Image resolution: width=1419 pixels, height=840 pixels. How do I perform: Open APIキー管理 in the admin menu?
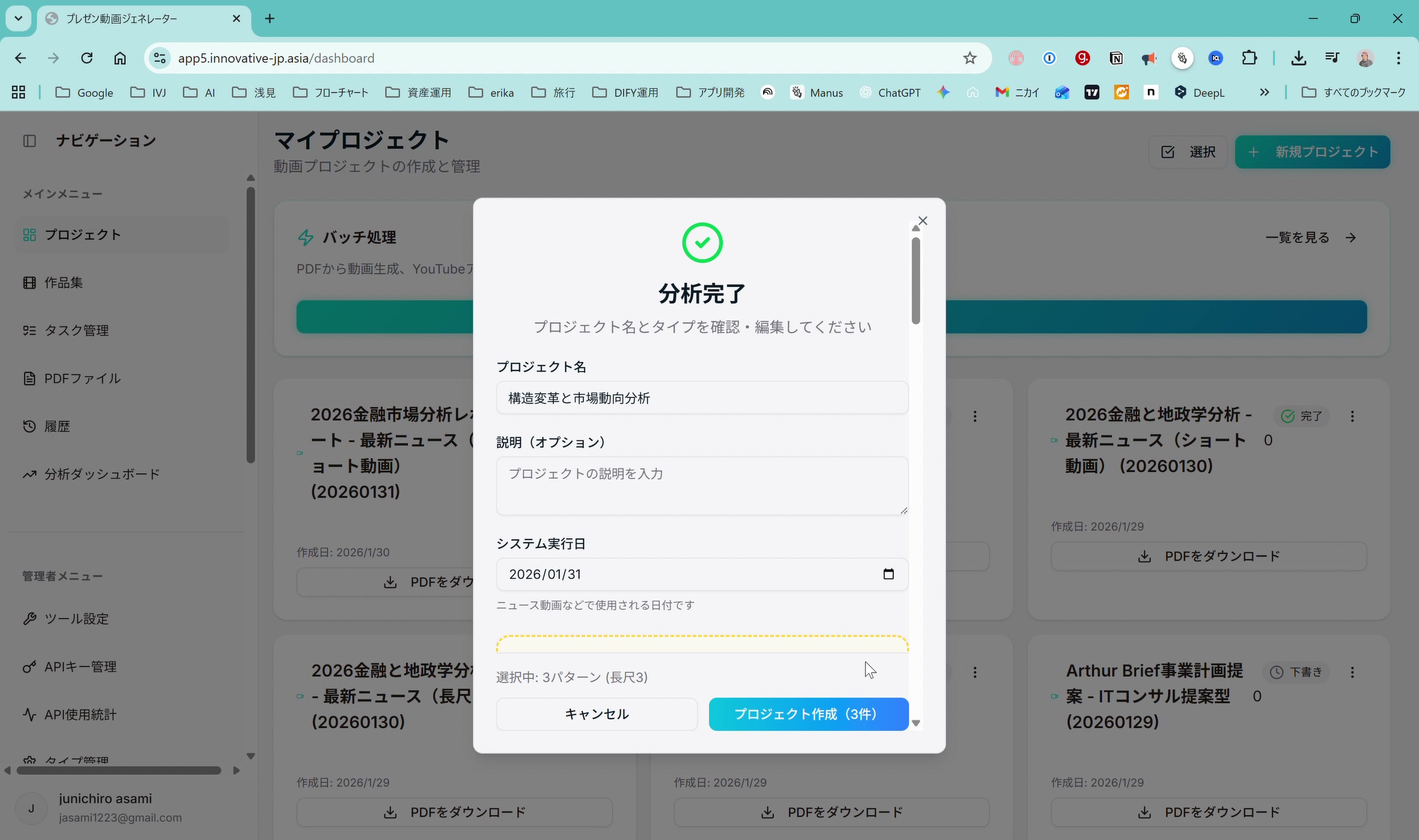tap(81, 667)
